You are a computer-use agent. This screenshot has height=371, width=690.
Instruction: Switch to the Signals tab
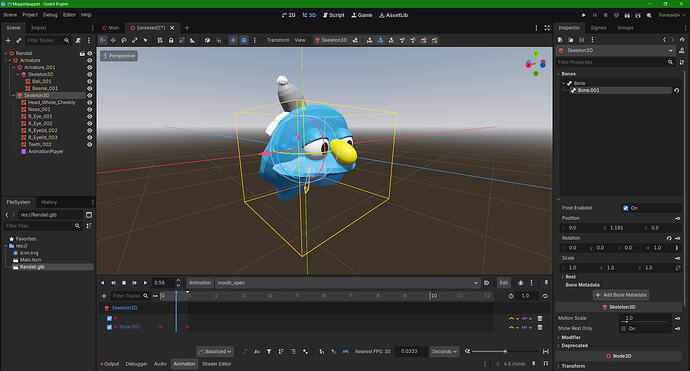598,28
